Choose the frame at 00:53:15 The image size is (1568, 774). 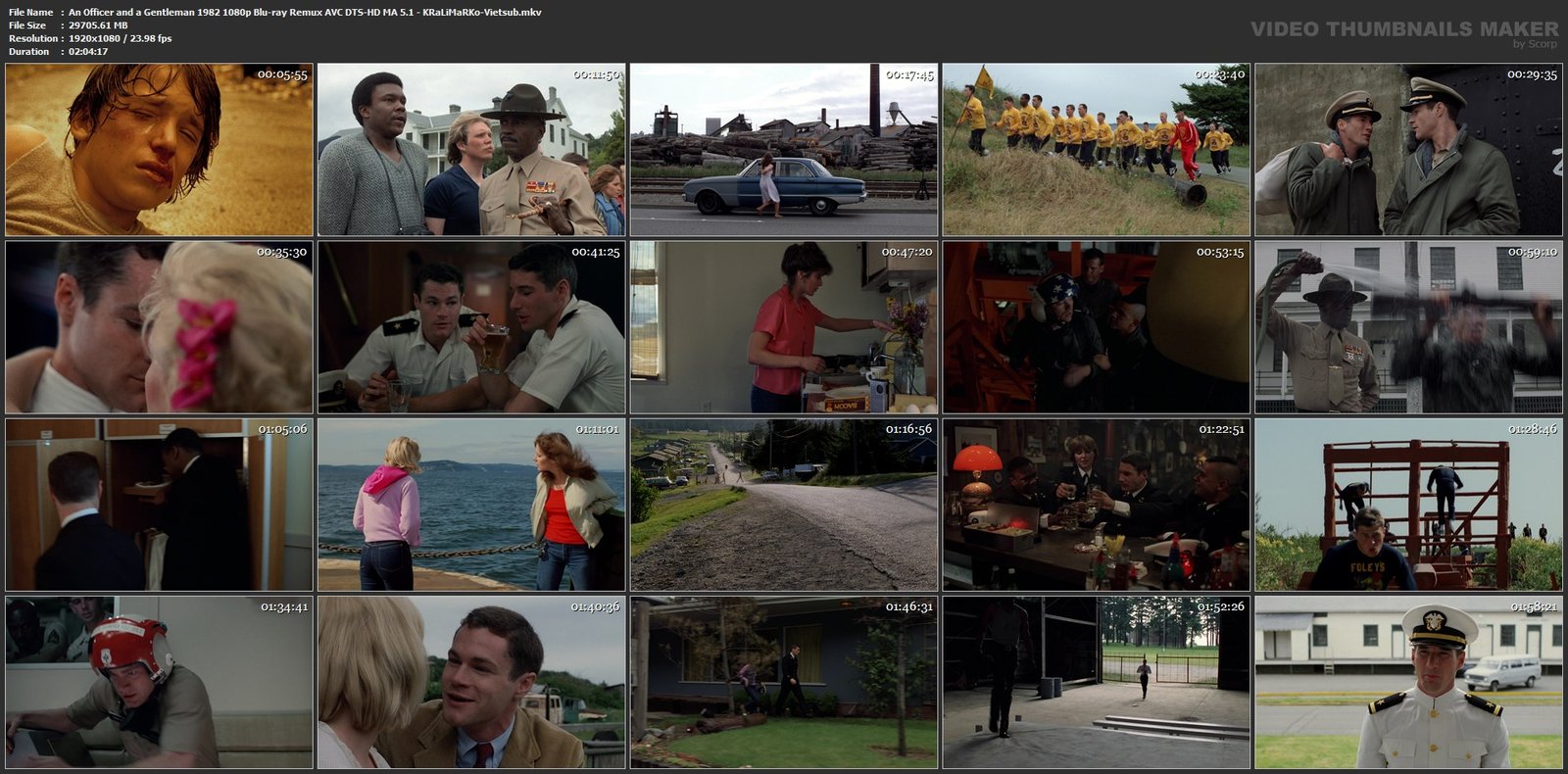(1097, 327)
